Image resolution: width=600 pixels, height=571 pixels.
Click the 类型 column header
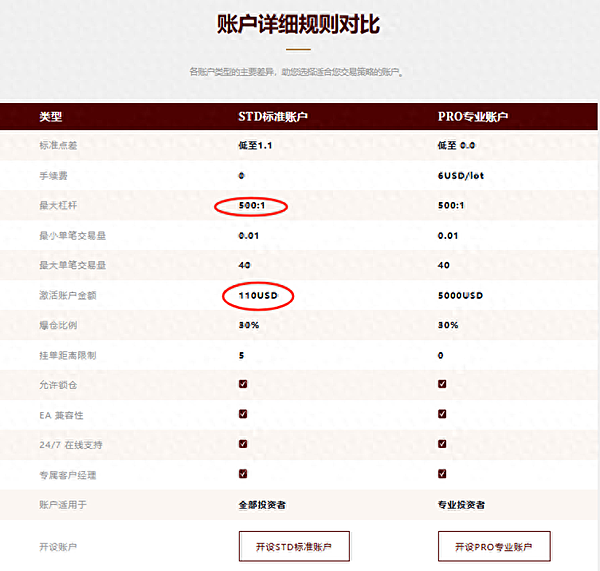(x=50, y=117)
